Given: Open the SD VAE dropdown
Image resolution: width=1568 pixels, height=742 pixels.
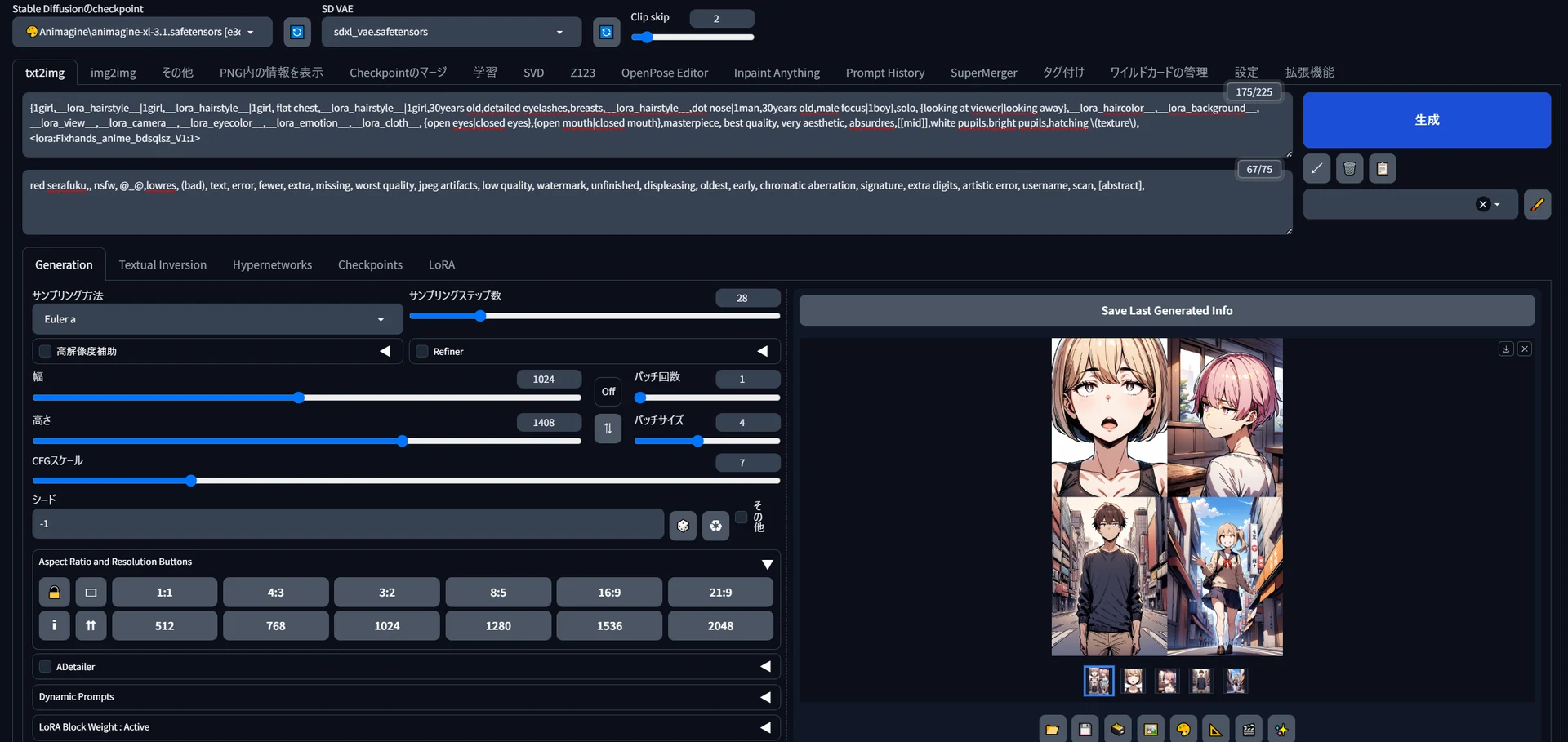Looking at the screenshot, I should click(452, 32).
